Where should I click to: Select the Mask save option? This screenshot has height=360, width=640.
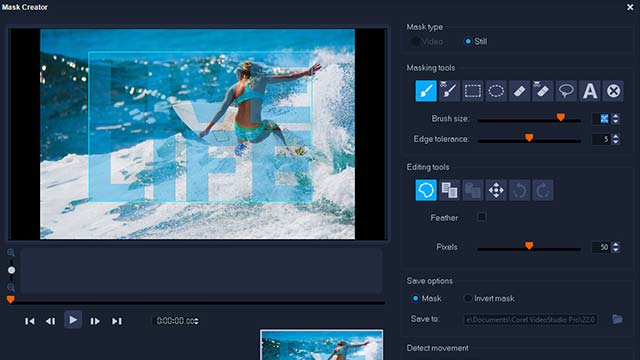(416, 298)
